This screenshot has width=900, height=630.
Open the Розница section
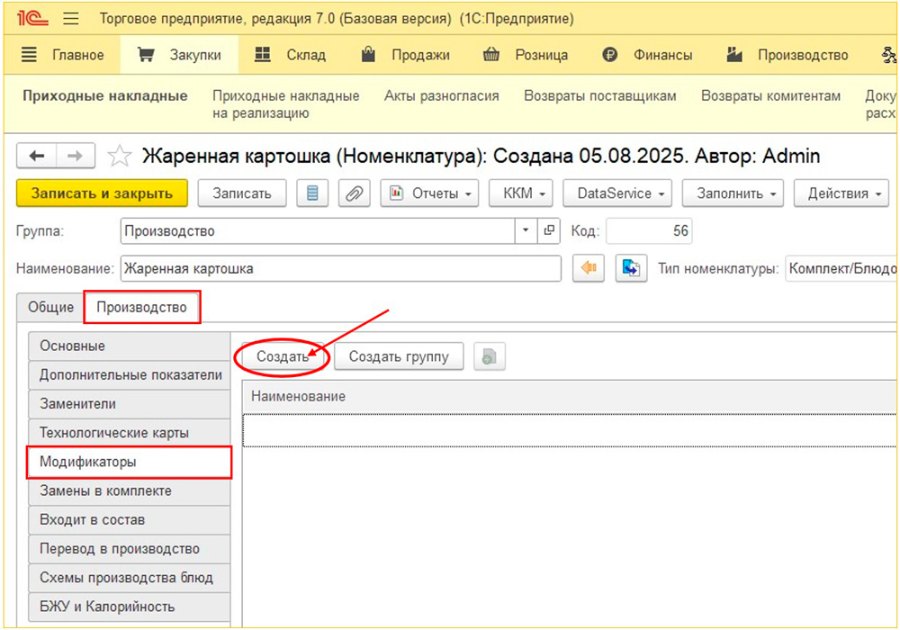[526, 55]
